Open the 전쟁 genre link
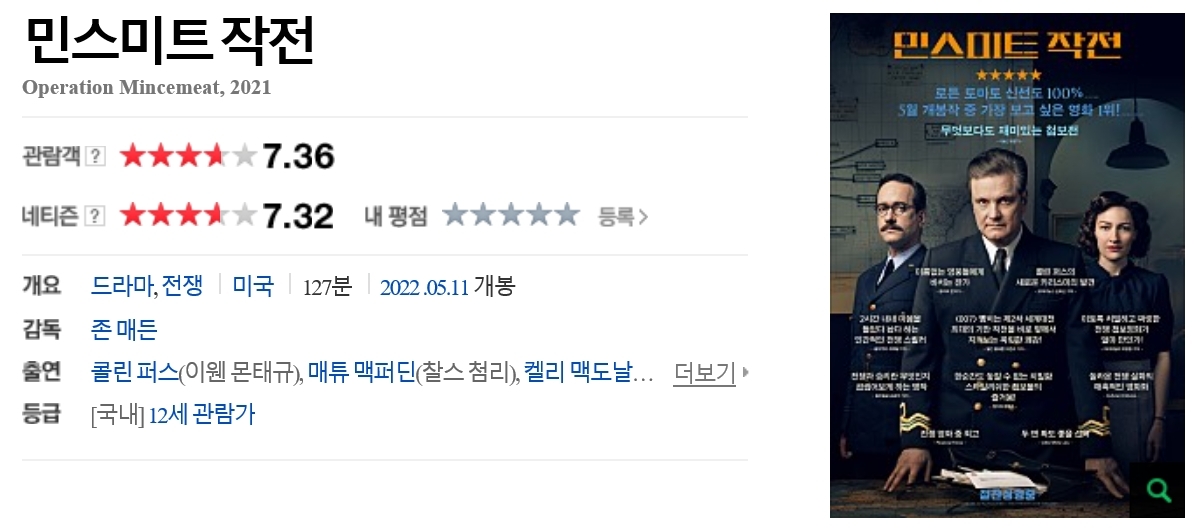Viewport: 1200px width, 531px height. 183,286
